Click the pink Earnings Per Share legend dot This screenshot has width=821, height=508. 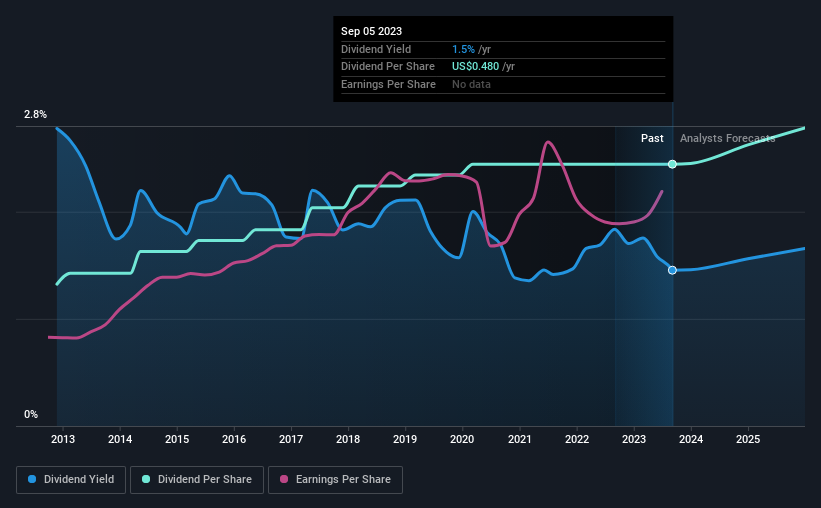tap(284, 479)
